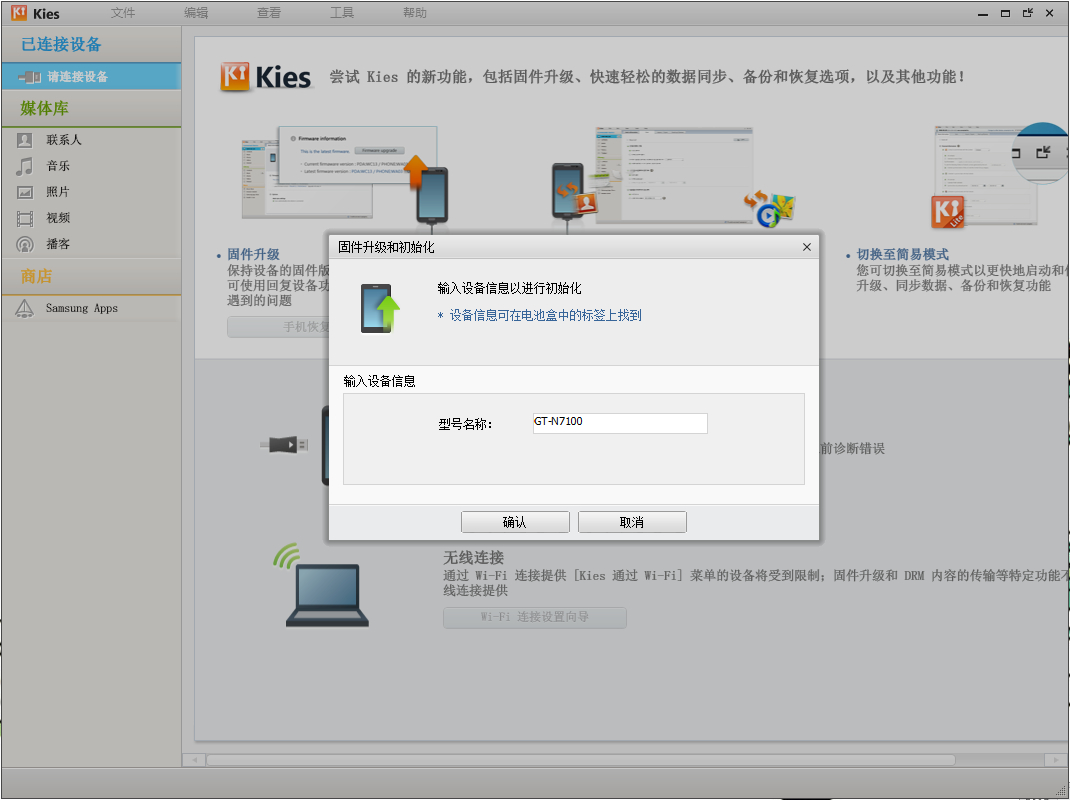Open the 工具 menu
Screen dimensions: 1070x800
(x=342, y=13)
